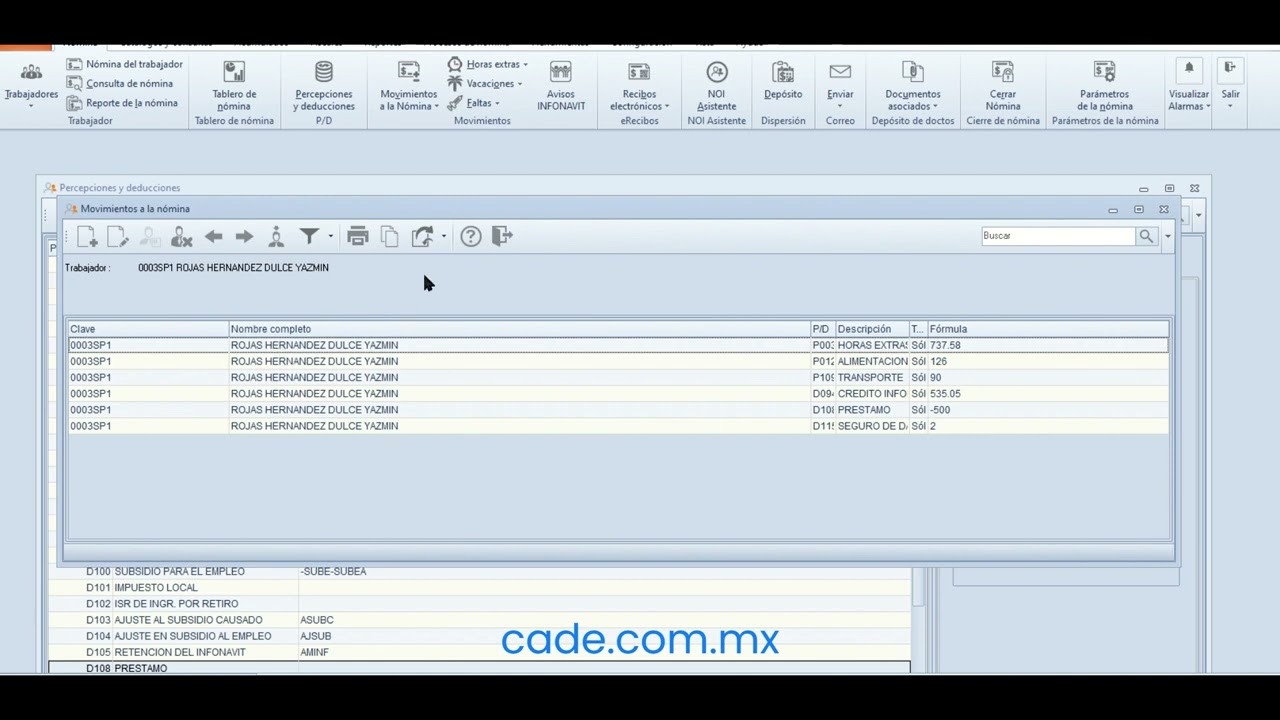Screen dimensions: 1280x720
Task: Maximize the Movimientos a la nómina window
Action: [x=1138, y=209]
